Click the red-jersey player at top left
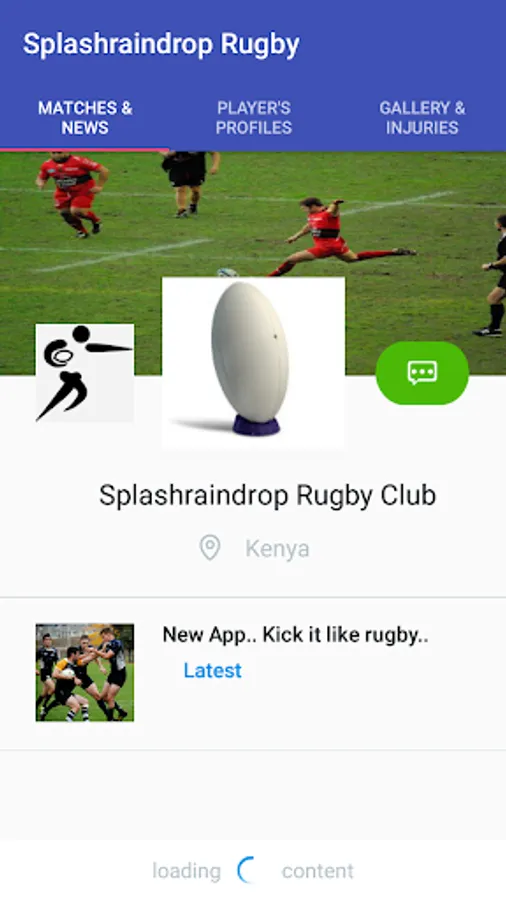506x900 pixels. pyautogui.click(x=73, y=193)
